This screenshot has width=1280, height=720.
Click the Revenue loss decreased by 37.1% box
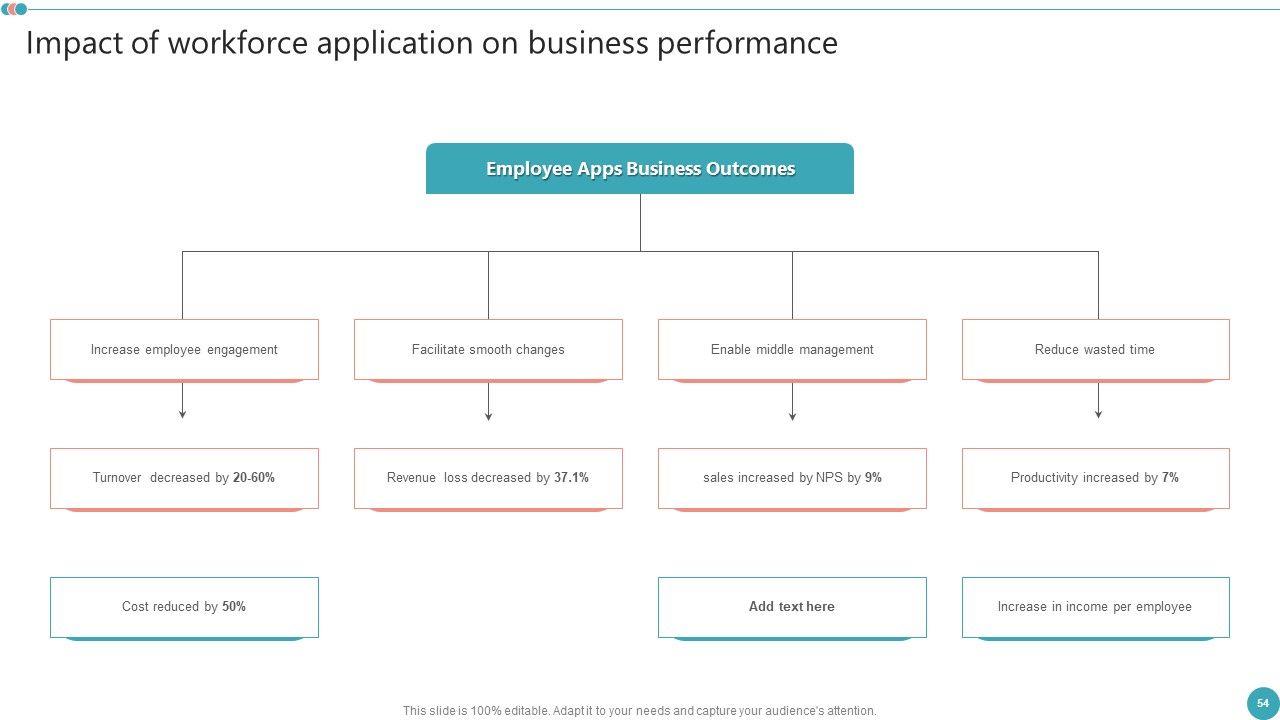pos(488,478)
